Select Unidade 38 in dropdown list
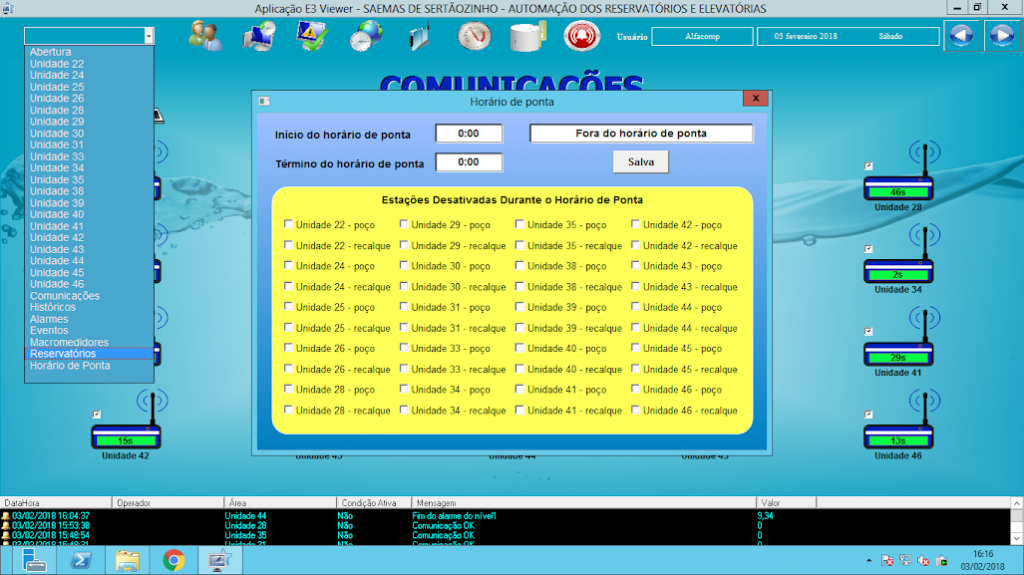The width and height of the screenshot is (1024, 575). (x=57, y=191)
